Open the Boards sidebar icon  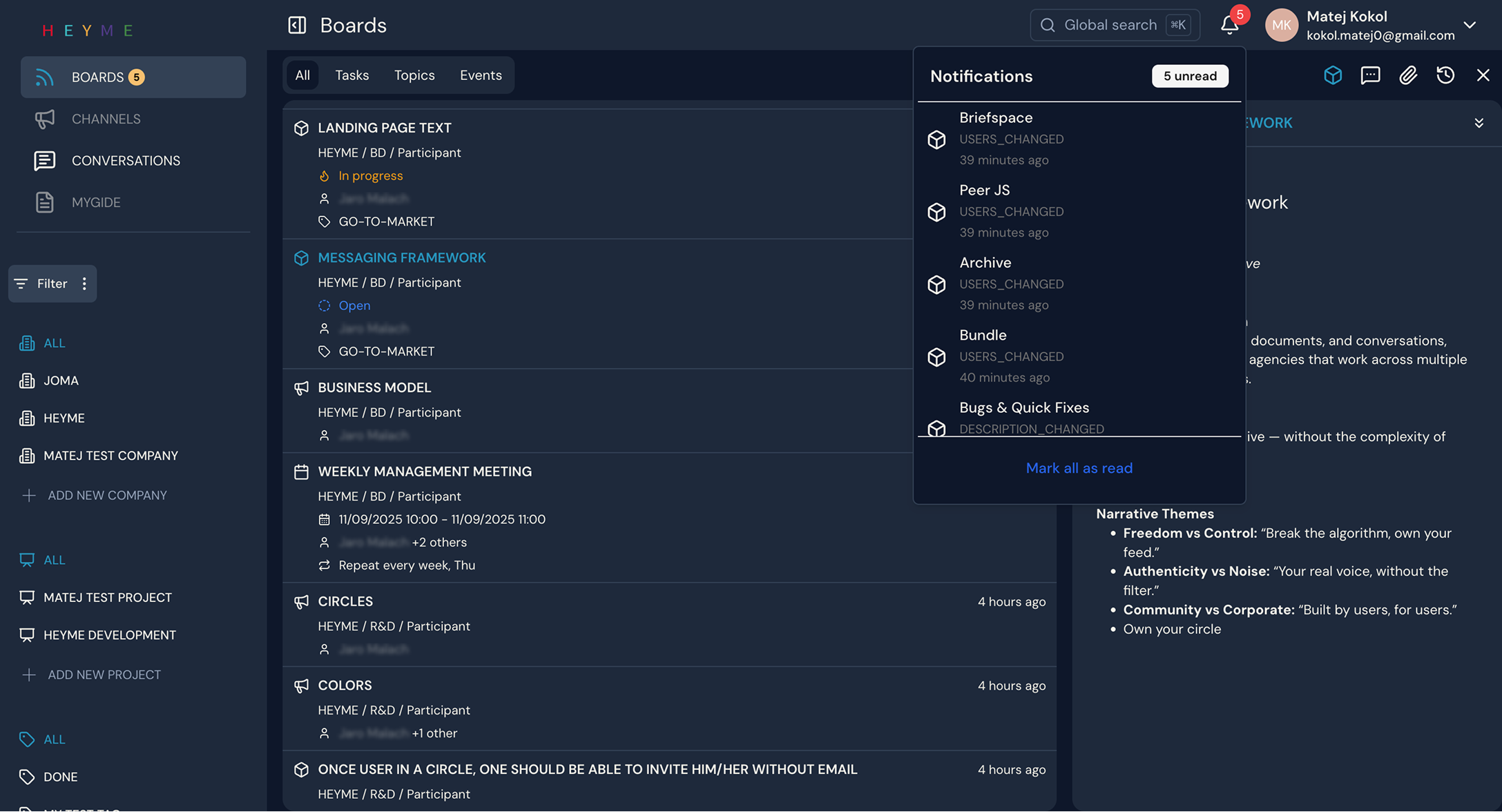(x=44, y=77)
